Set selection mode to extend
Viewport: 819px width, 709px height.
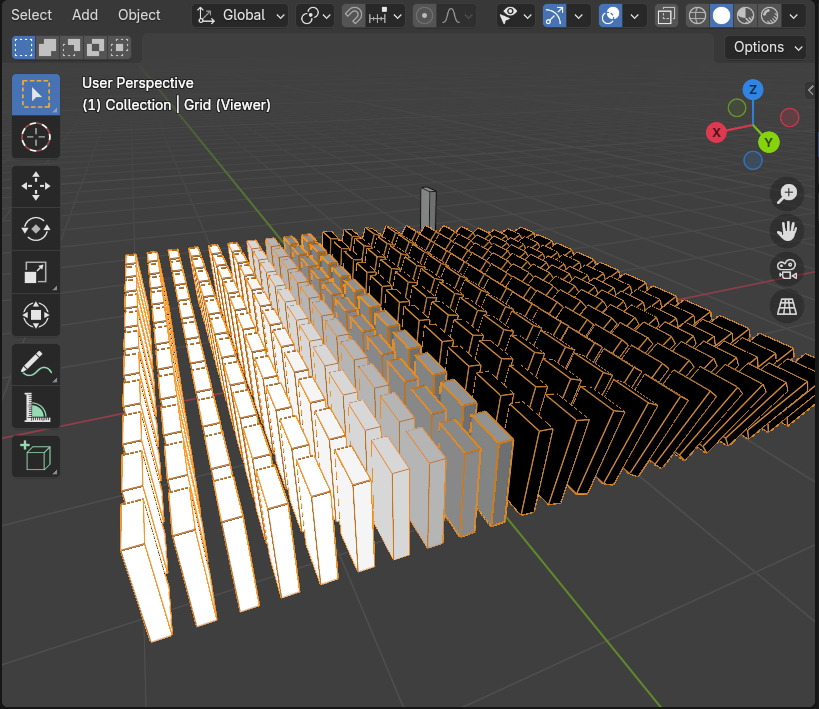click(48, 48)
